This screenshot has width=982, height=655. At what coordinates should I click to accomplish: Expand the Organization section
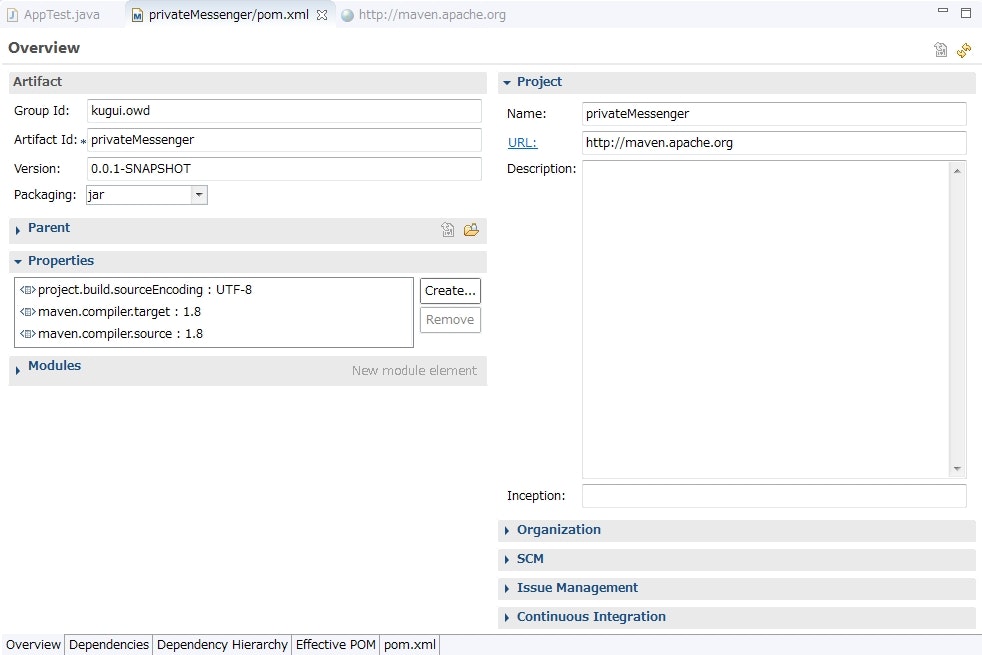(x=507, y=530)
